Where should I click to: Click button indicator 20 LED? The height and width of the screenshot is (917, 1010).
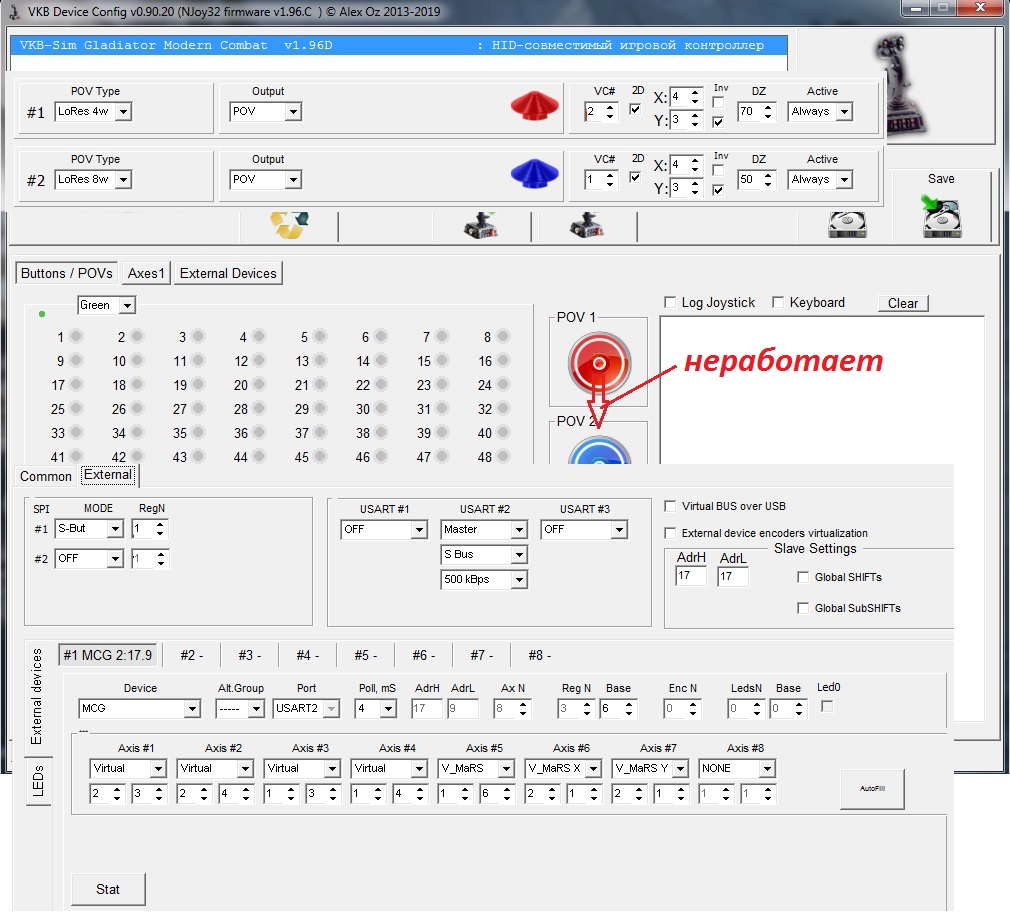point(259,384)
